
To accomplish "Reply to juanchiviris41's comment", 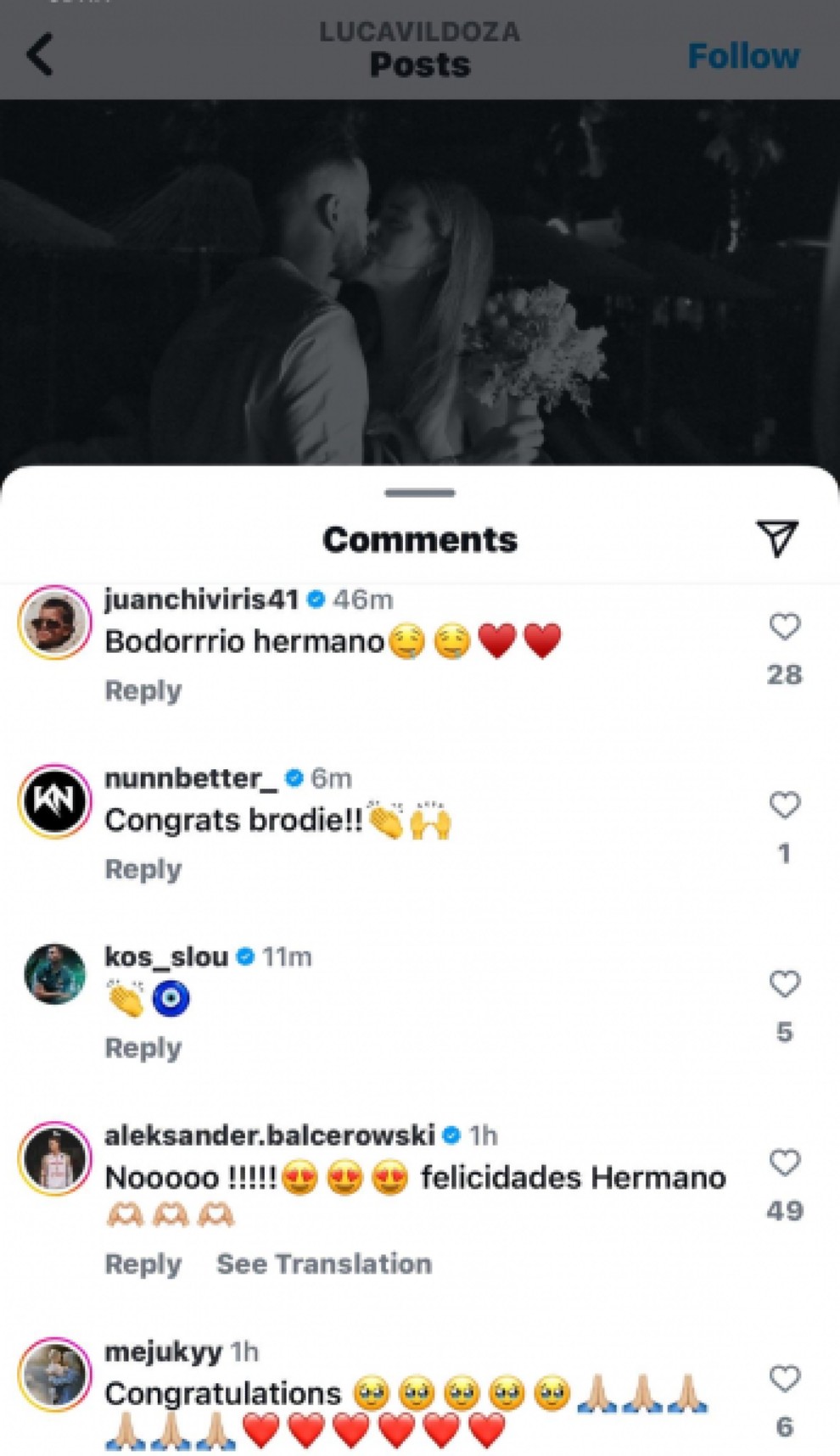I will (143, 690).
